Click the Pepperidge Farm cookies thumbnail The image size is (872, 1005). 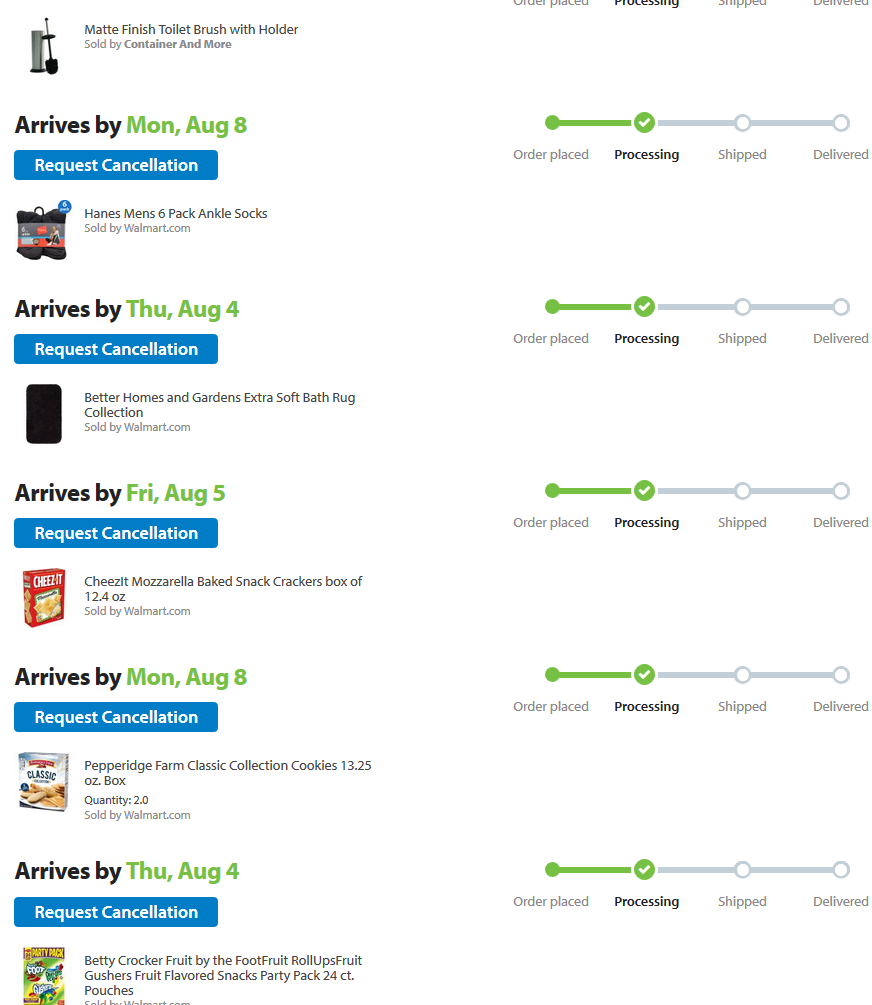click(44, 782)
